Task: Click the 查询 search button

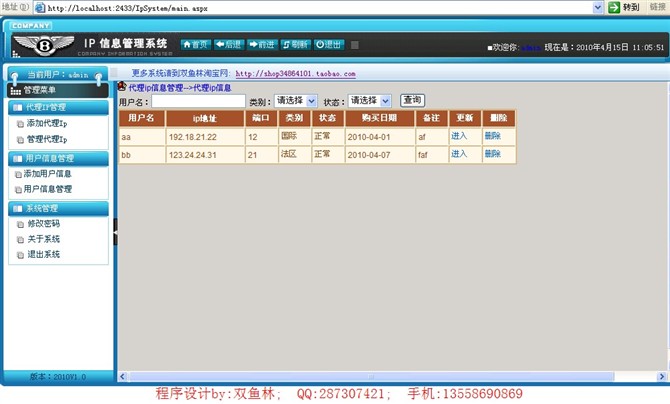Action: [412, 100]
